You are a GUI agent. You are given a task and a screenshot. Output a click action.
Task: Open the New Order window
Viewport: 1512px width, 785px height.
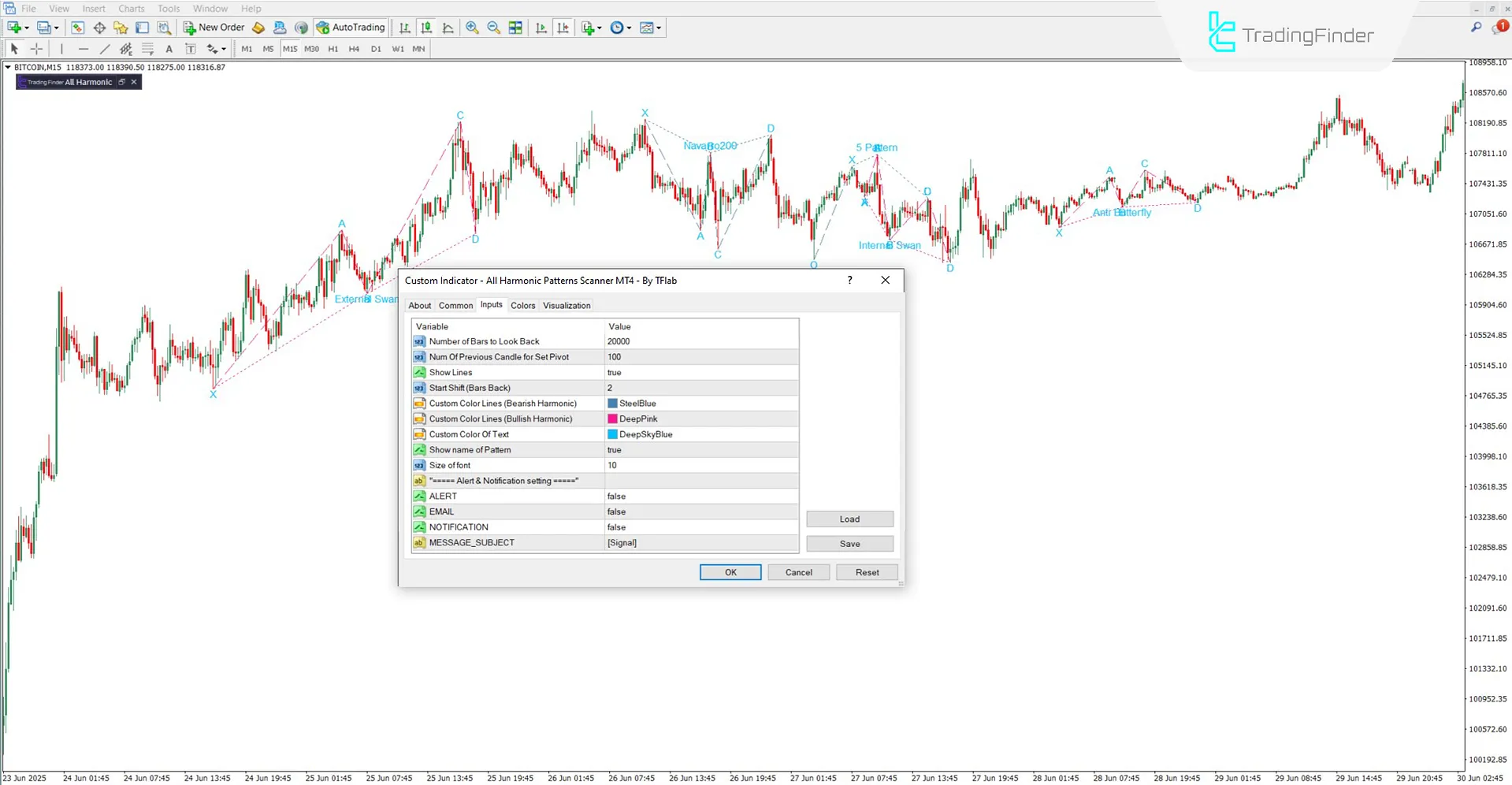213,27
